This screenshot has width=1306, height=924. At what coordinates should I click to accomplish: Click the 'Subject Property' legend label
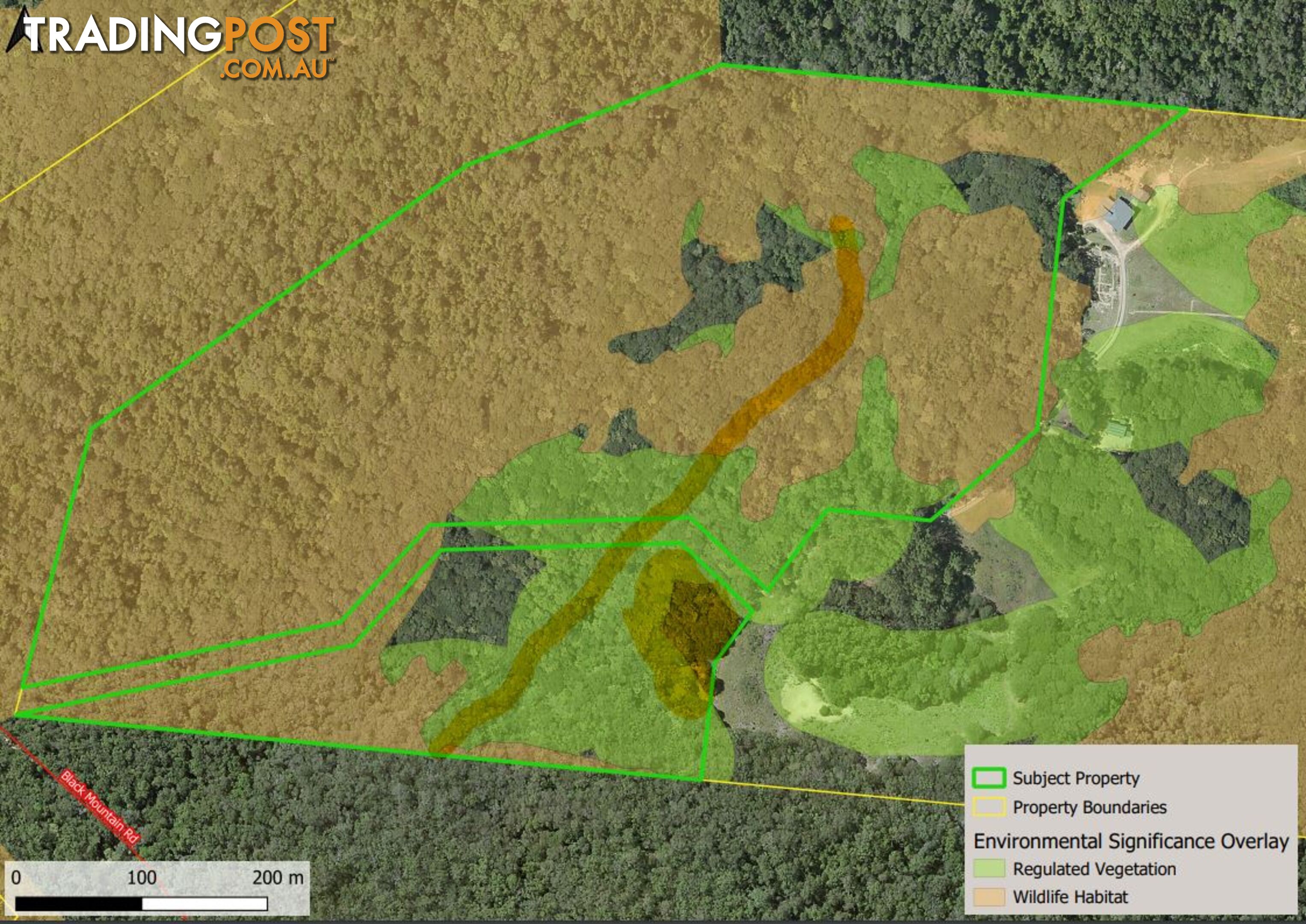point(1075,778)
